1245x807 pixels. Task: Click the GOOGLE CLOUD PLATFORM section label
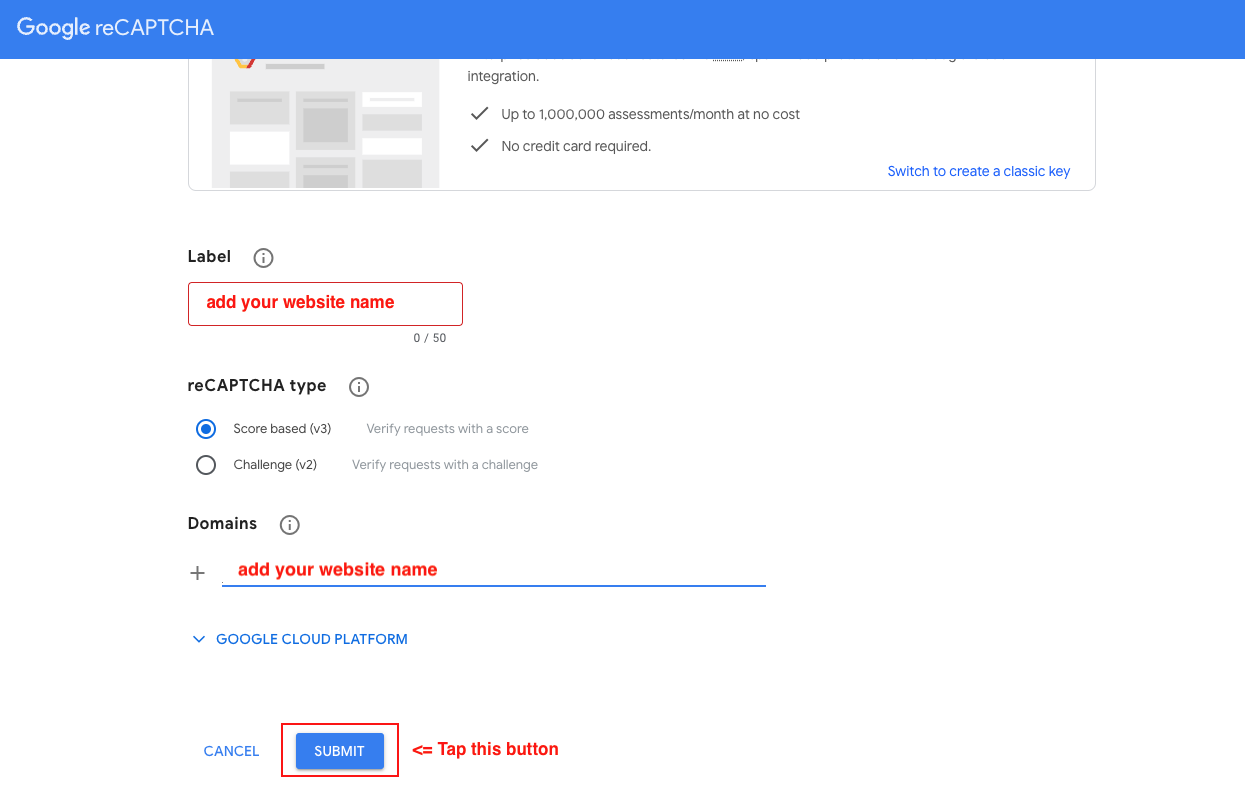click(311, 639)
